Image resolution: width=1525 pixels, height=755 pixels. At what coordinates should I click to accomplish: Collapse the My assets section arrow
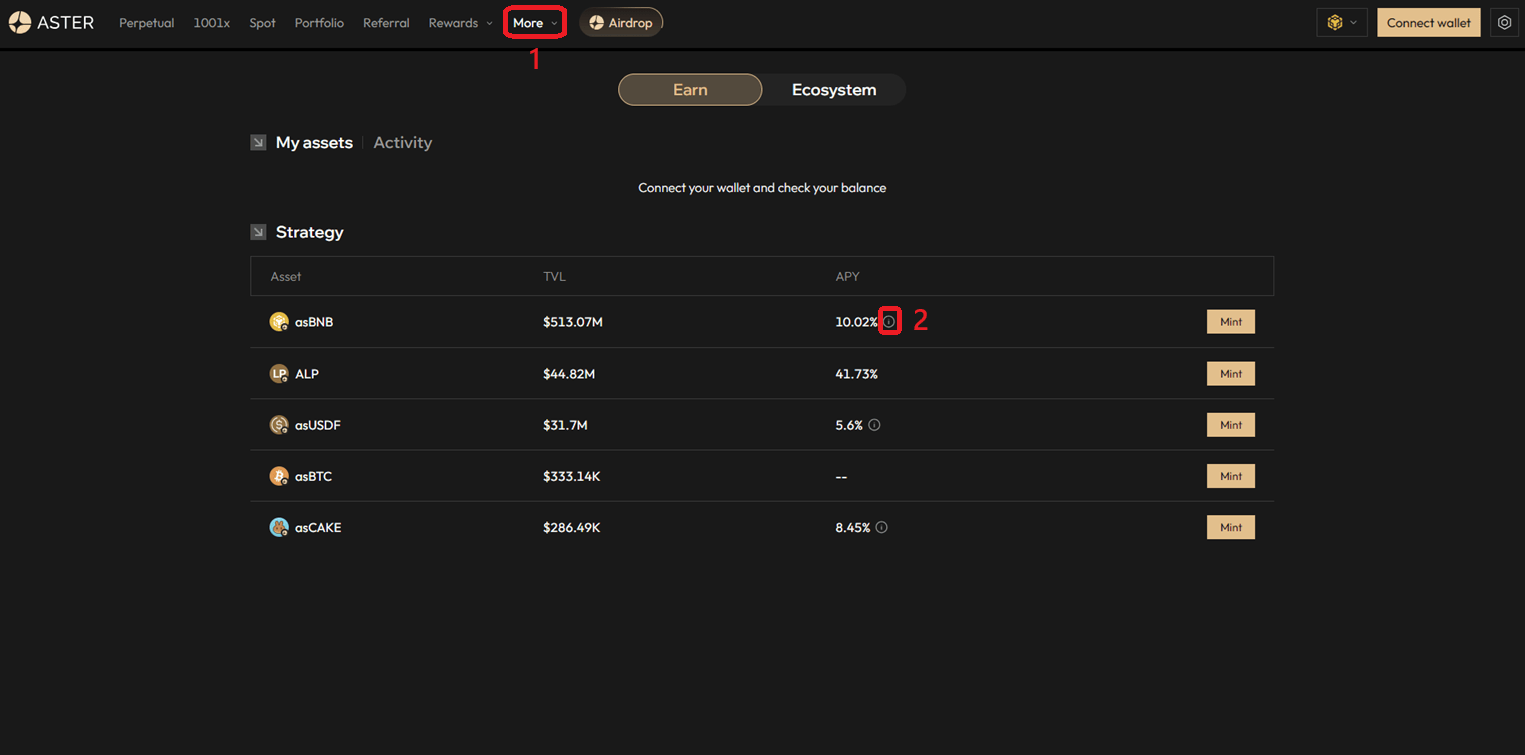pyautogui.click(x=258, y=143)
